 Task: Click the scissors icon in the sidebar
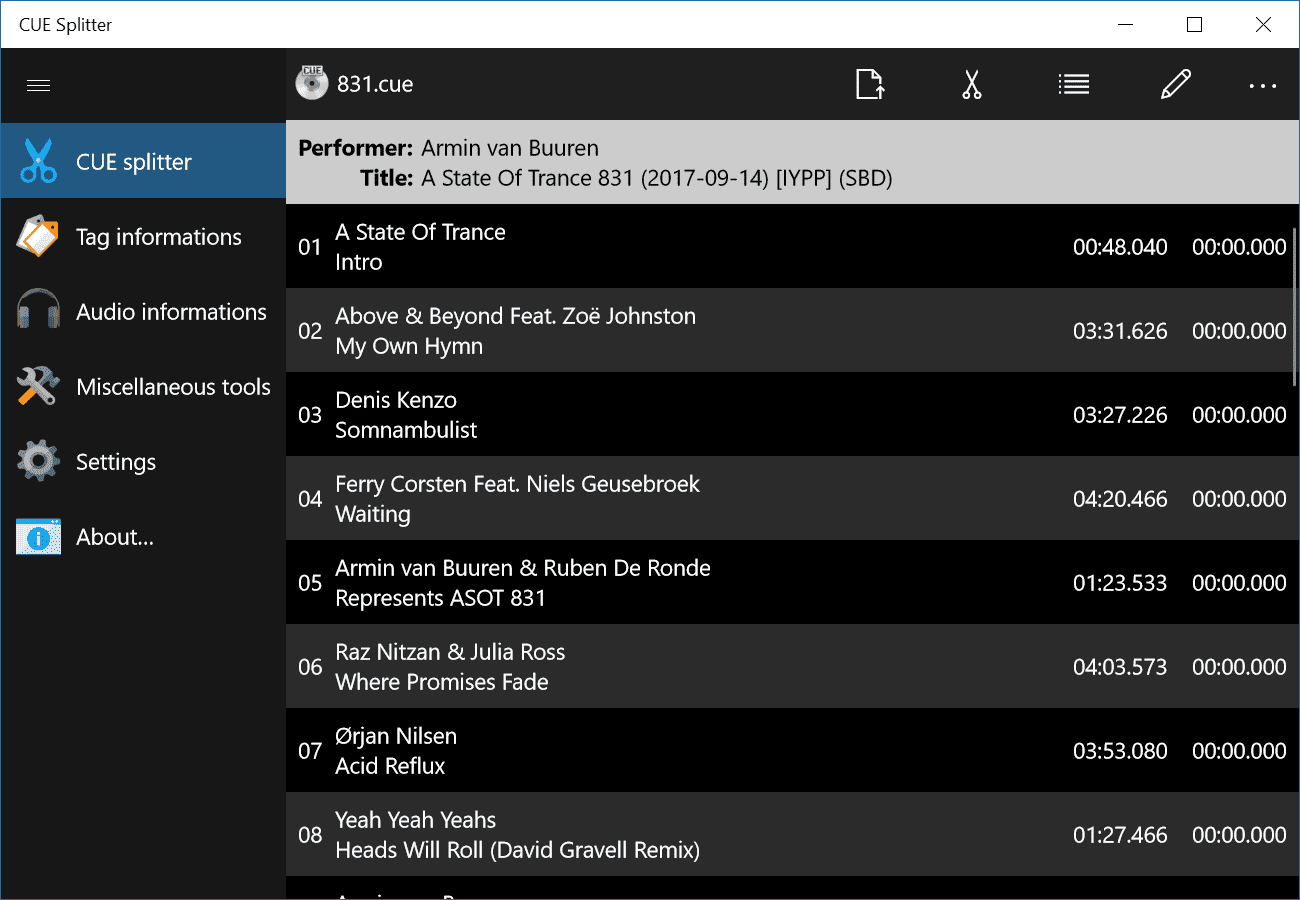tap(38, 161)
